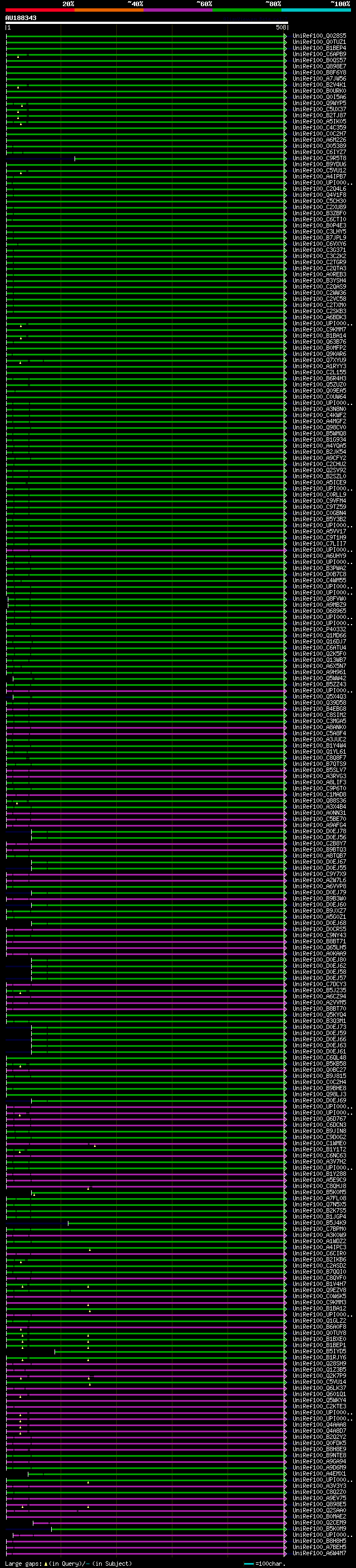Select UniRef100_C9Y7X9 label
356x1568 pixels.
(319, 875)
